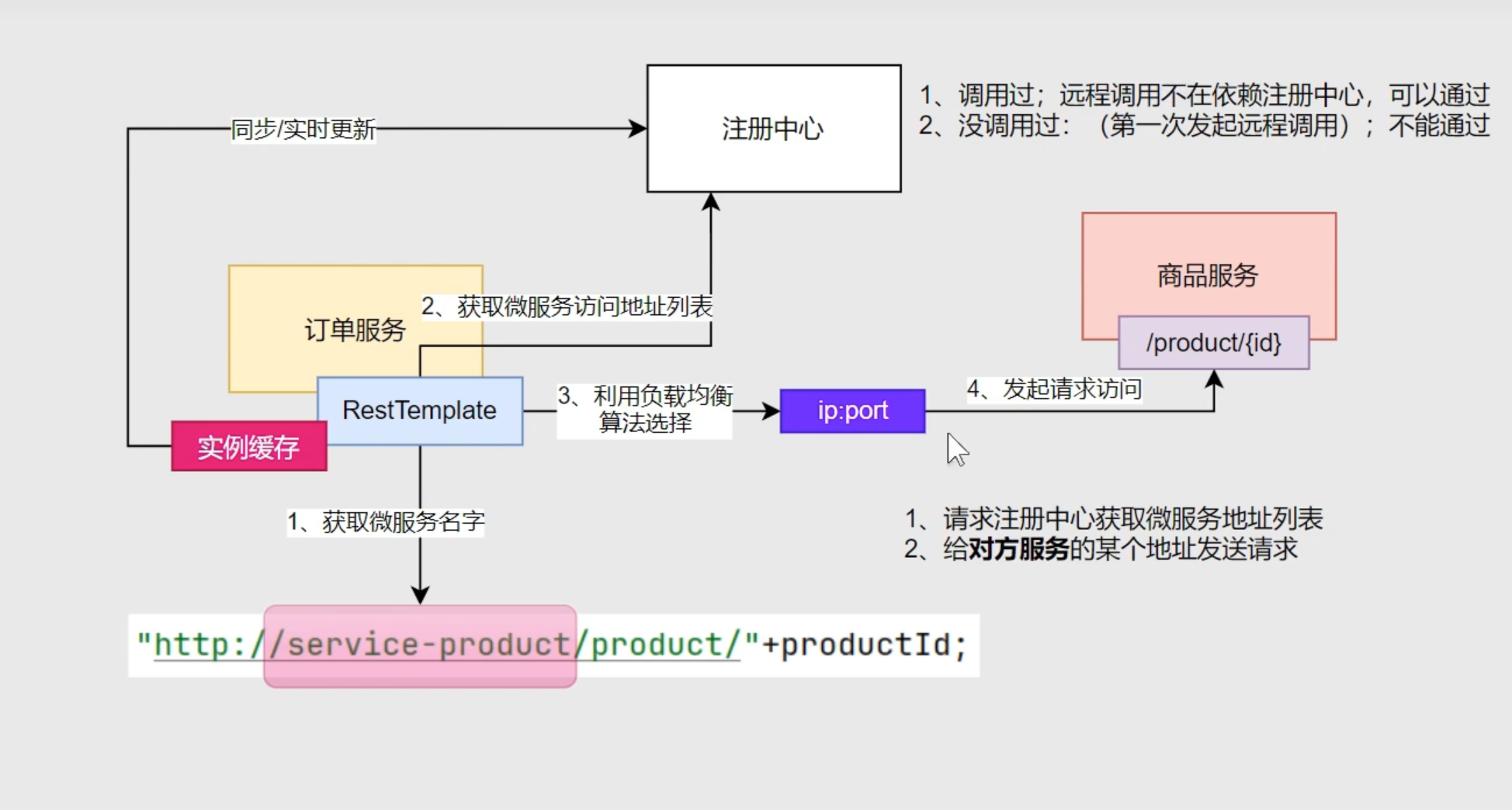Select the 给对方服务的某个地址发送请求 note
This screenshot has width=1512, height=810.
1101,549
